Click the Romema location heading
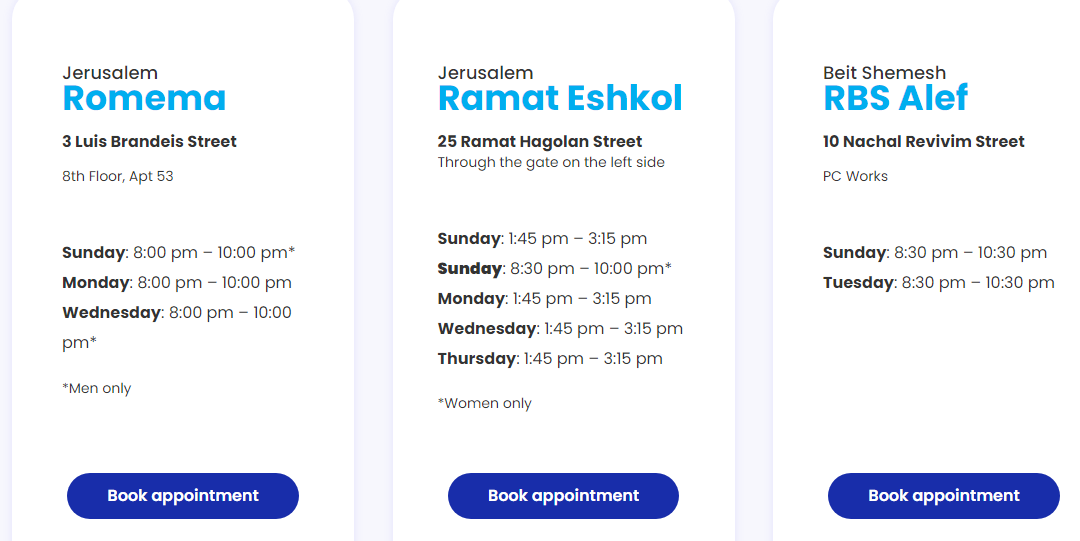This screenshot has height=541, width=1080. [x=144, y=98]
